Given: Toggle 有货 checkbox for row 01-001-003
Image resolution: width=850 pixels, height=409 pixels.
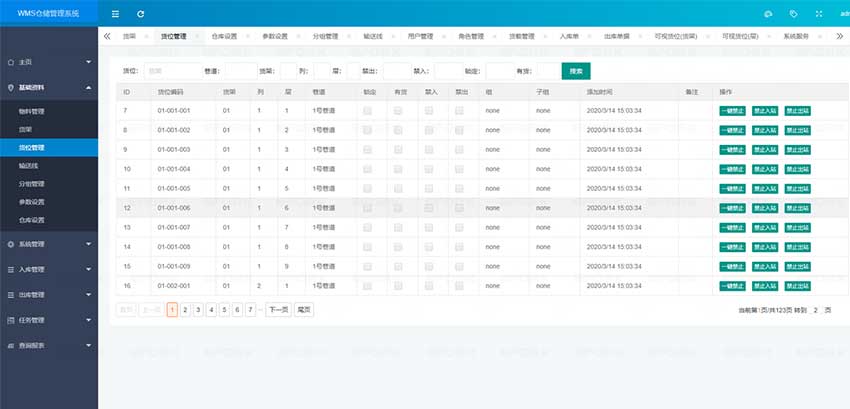Looking at the screenshot, I should pyautogui.click(x=398, y=149).
